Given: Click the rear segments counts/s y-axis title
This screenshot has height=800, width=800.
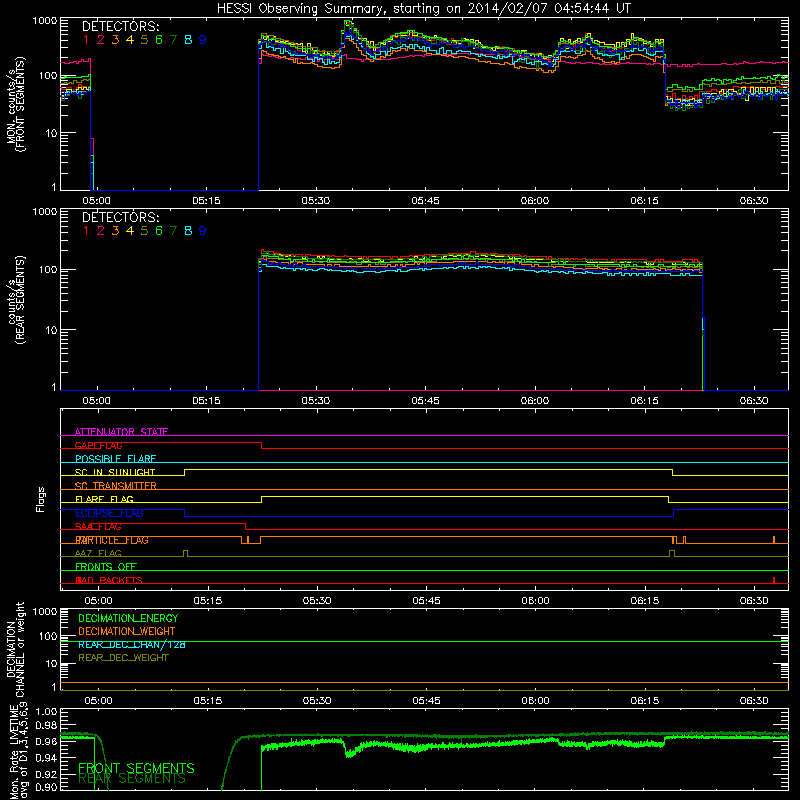Looking at the screenshot, I should click(x=16, y=299).
